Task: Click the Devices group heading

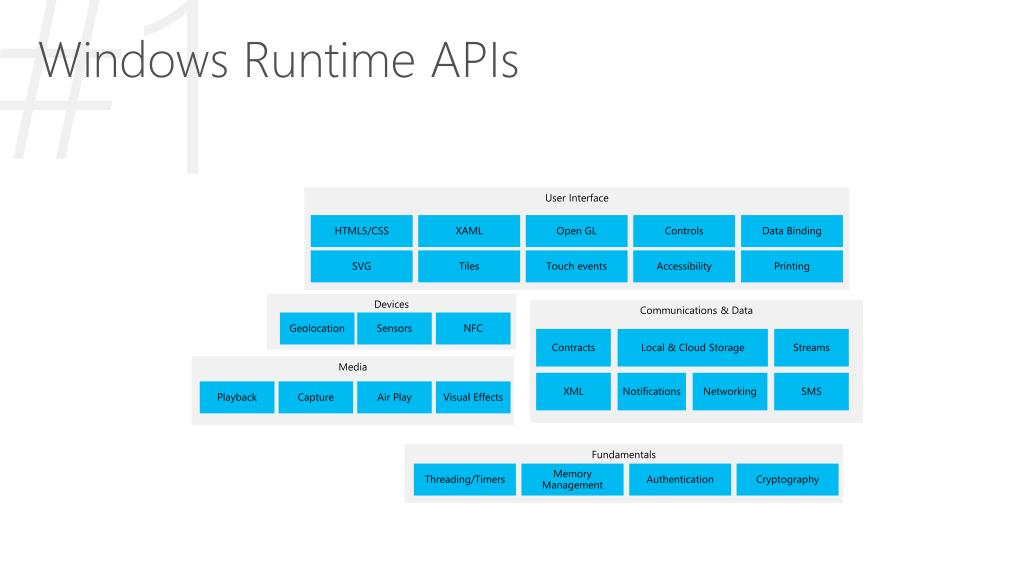Action: tap(391, 304)
